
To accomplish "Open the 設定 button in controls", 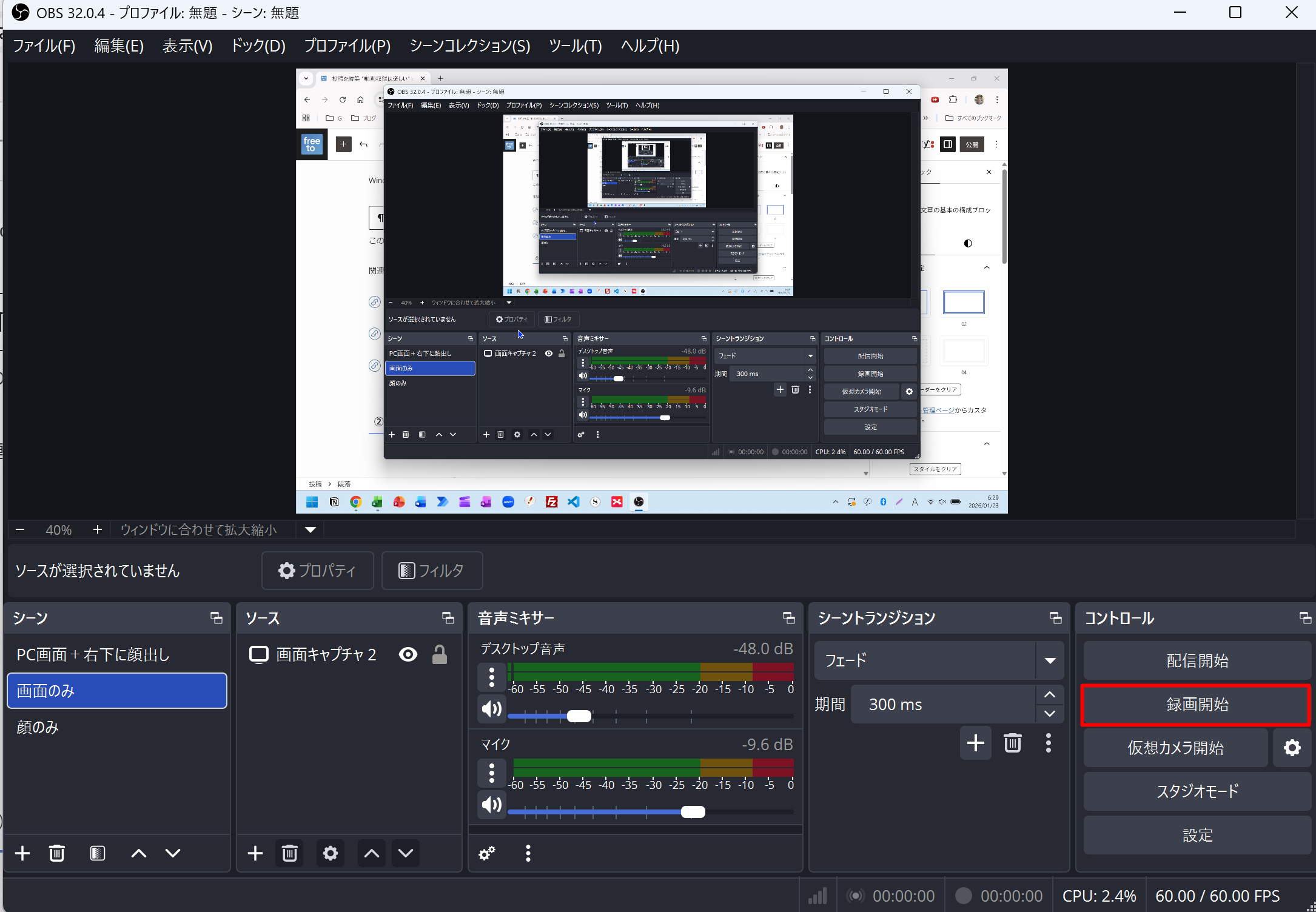I will (1197, 835).
